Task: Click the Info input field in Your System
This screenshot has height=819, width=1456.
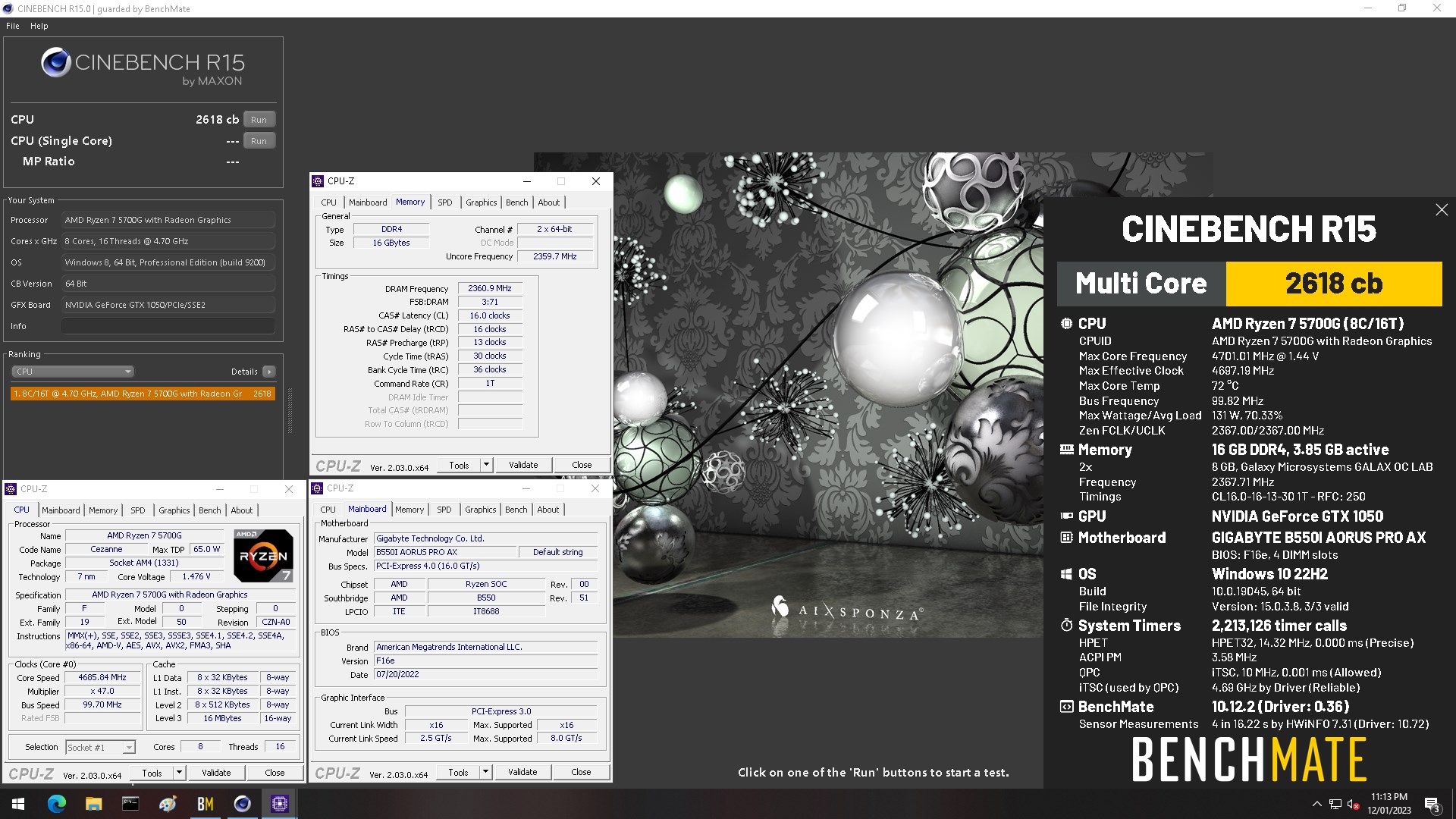Action: [x=168, y=326]
